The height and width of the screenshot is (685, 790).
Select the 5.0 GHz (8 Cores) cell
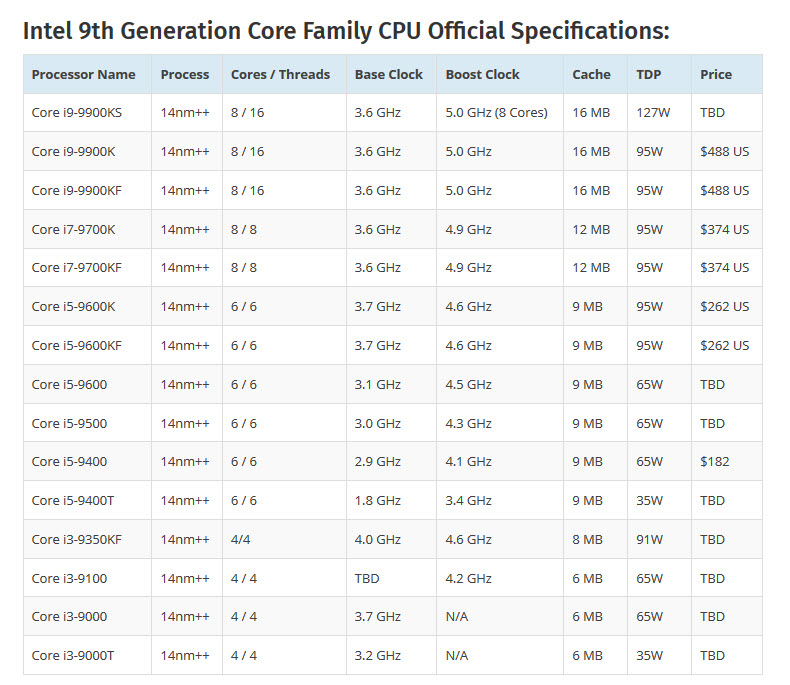[x=496, y=113]
